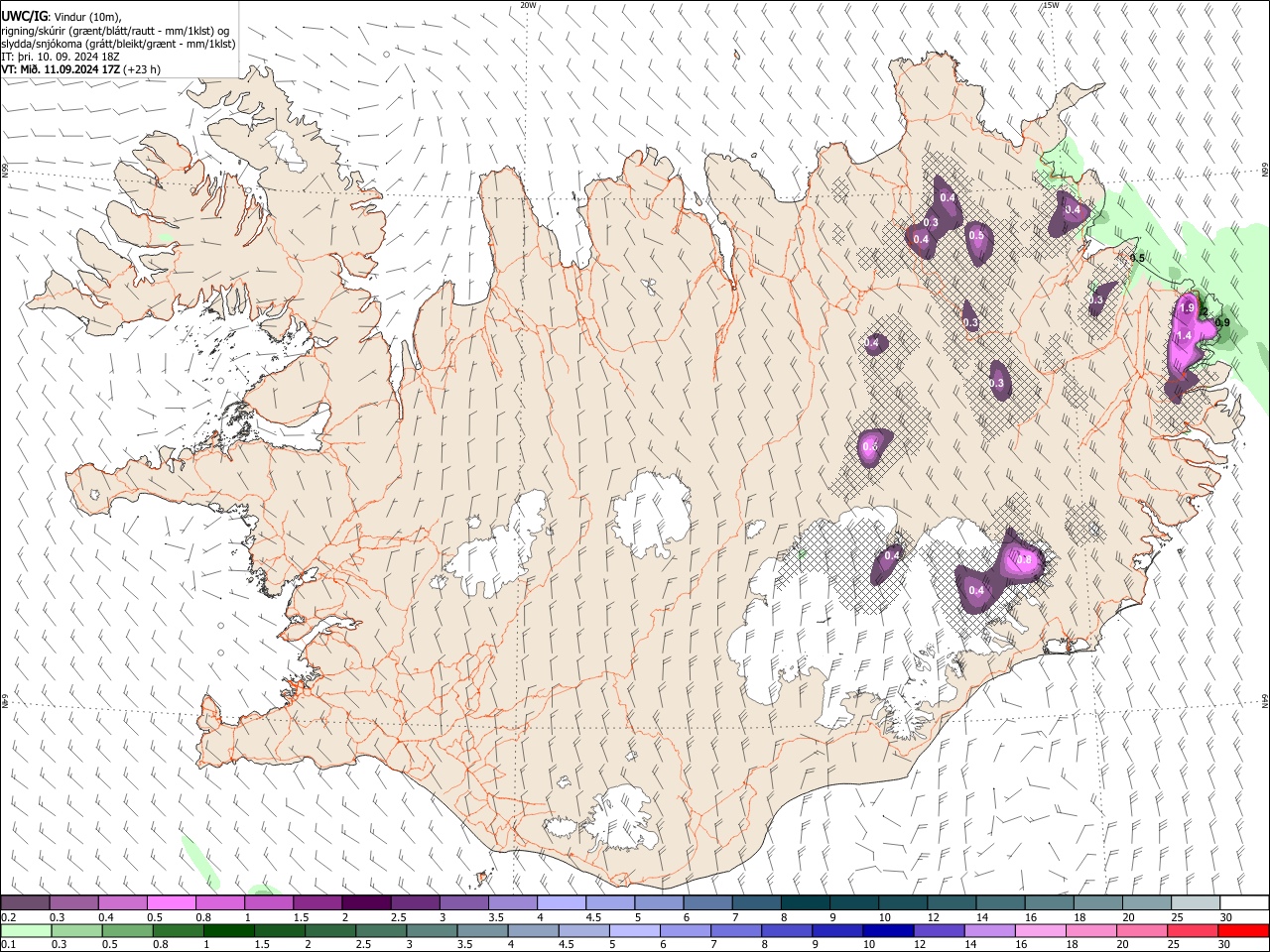The width and height of the screenshot is (1270, 952).
Task: Pick lower legend swatch labeled 0.5
Action: pyautogui.click(x=127, y=930)
